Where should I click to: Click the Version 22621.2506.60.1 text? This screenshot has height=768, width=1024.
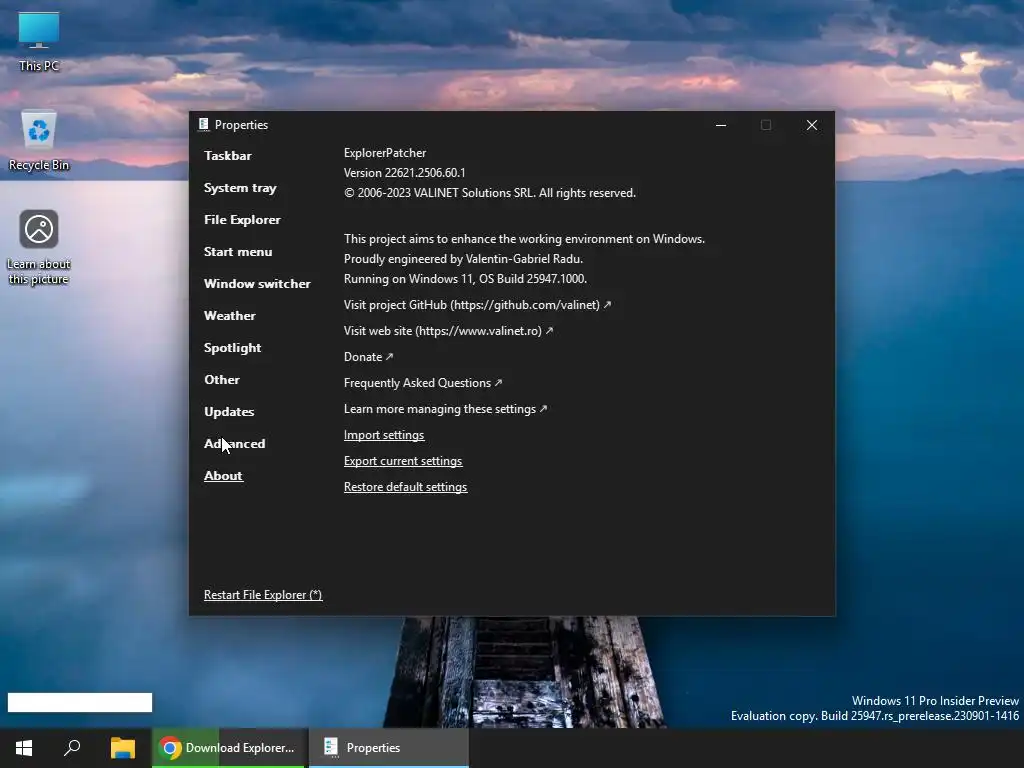coord(404,173)
